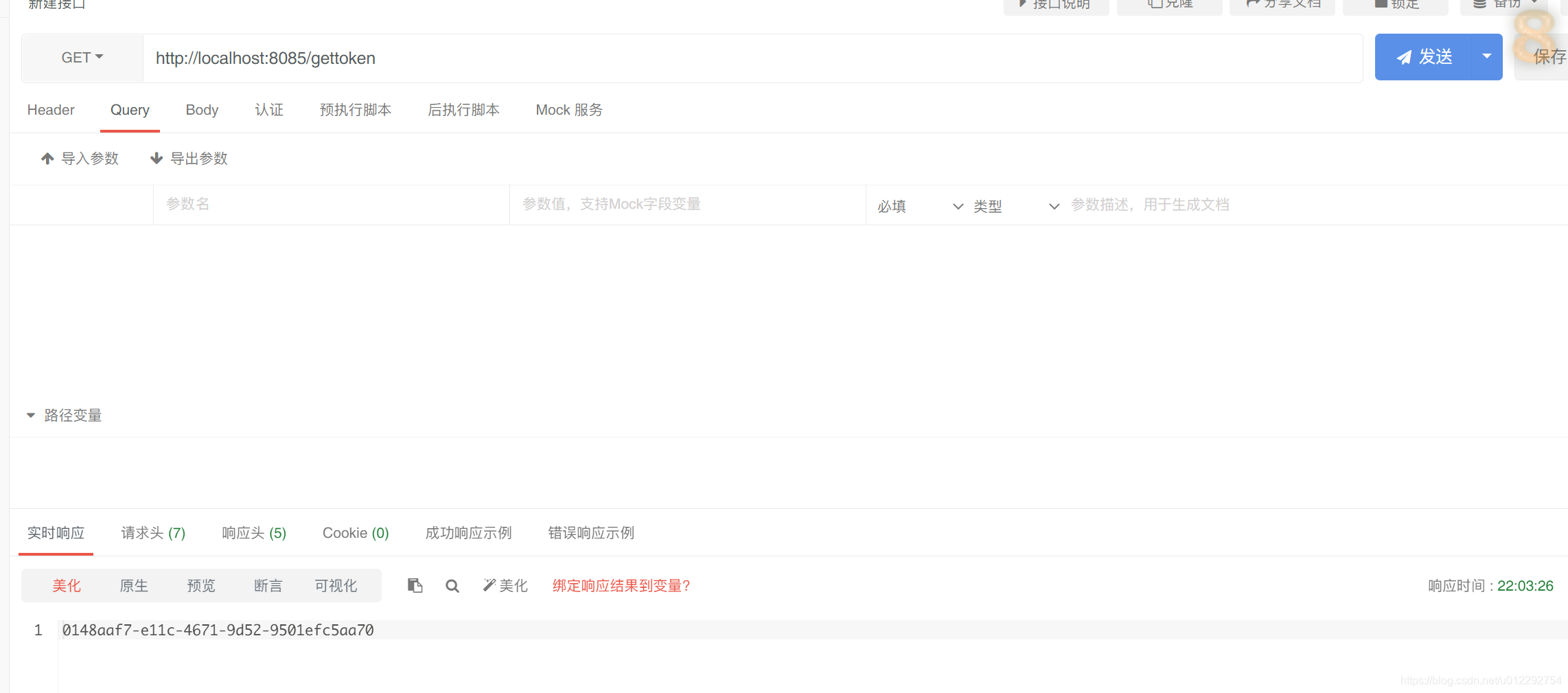This screenshot has width=1568, height=693.
Task: Select the 原生 raw response view
Action: (134, 585)
